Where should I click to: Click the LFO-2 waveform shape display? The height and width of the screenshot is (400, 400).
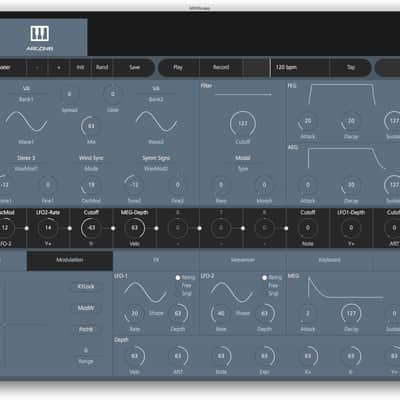232,293
